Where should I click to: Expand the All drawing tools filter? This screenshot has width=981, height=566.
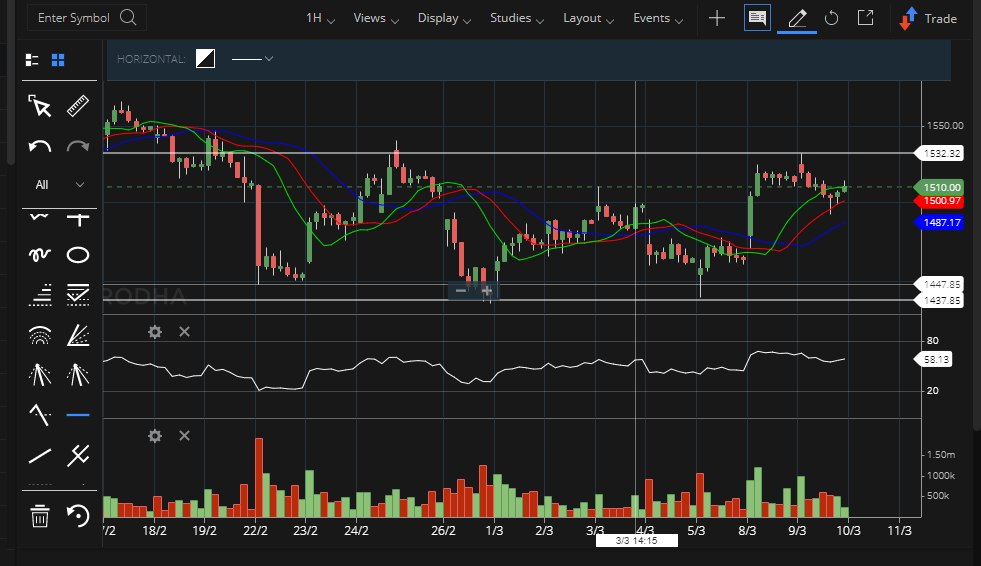[x=59, y=184]
